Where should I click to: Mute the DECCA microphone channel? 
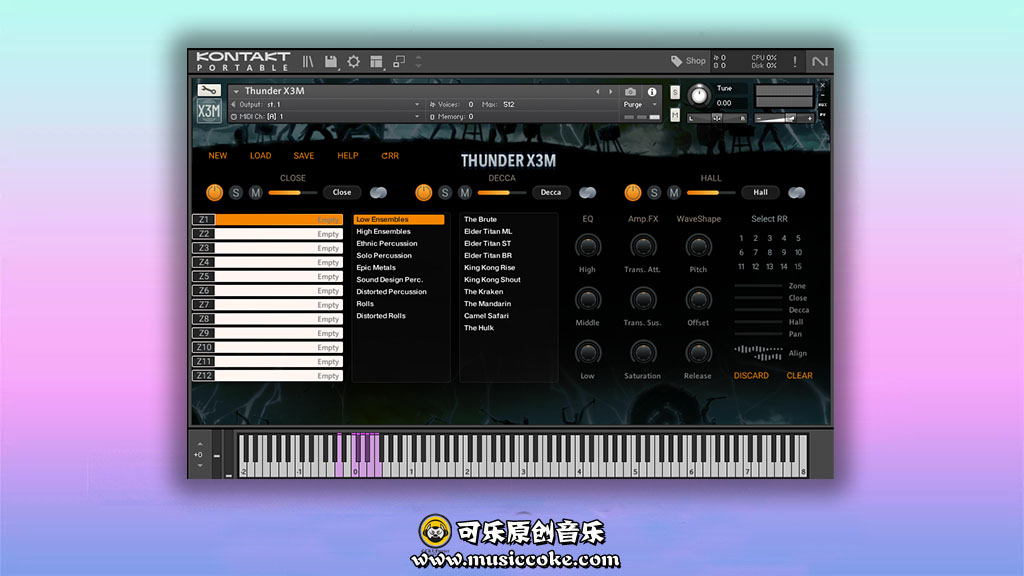tap(464, 193)
